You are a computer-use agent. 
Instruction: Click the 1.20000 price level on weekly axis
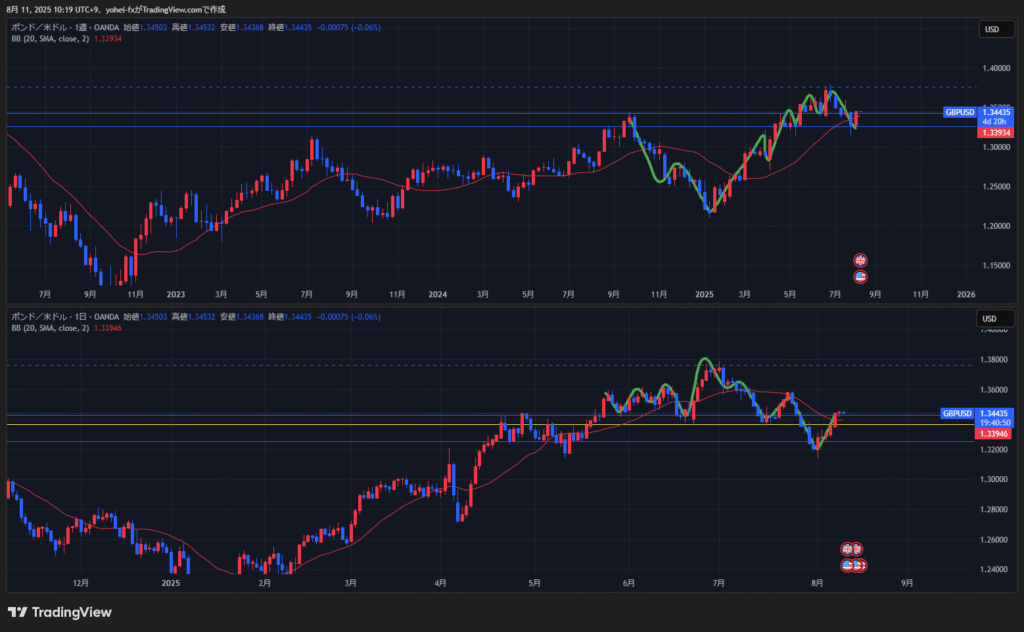(x=996, y=227)
